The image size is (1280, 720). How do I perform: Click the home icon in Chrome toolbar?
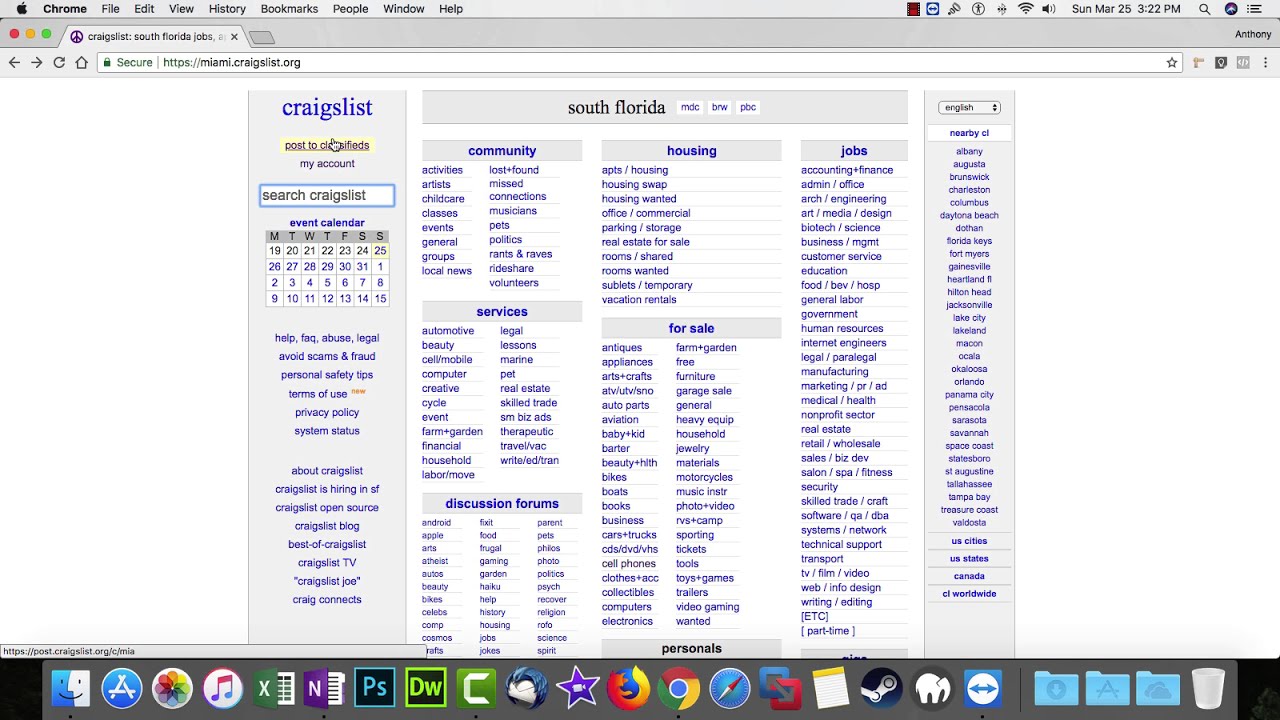tap(82, 62)
